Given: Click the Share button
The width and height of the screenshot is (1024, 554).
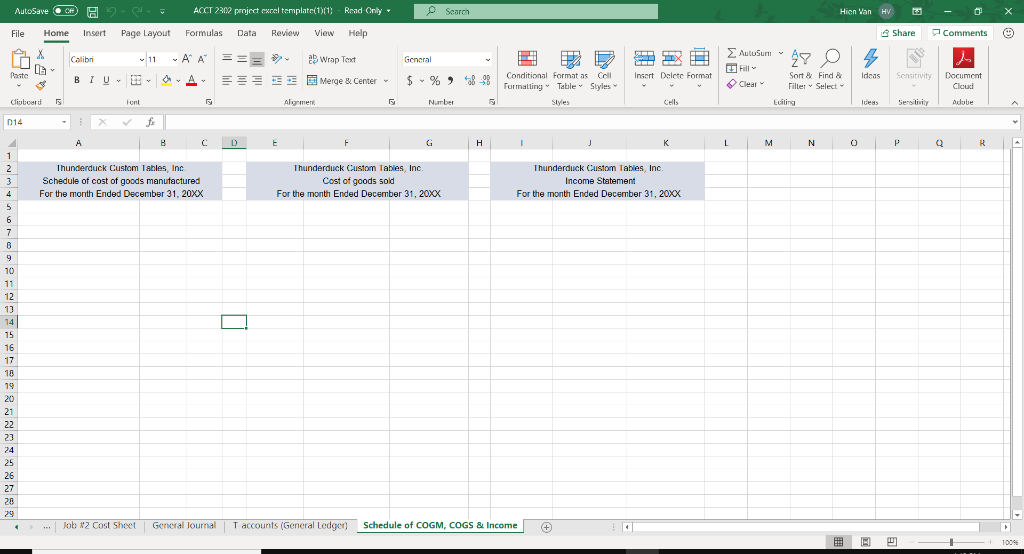Looking at the screenshot, I should (899, 33).
